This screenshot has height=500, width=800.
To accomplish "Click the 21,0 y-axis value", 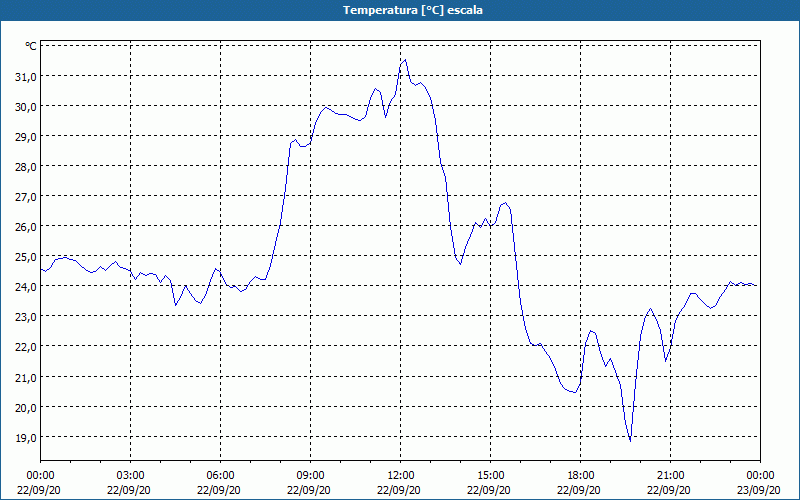I will pyautogui.click(x=25, y=378).
